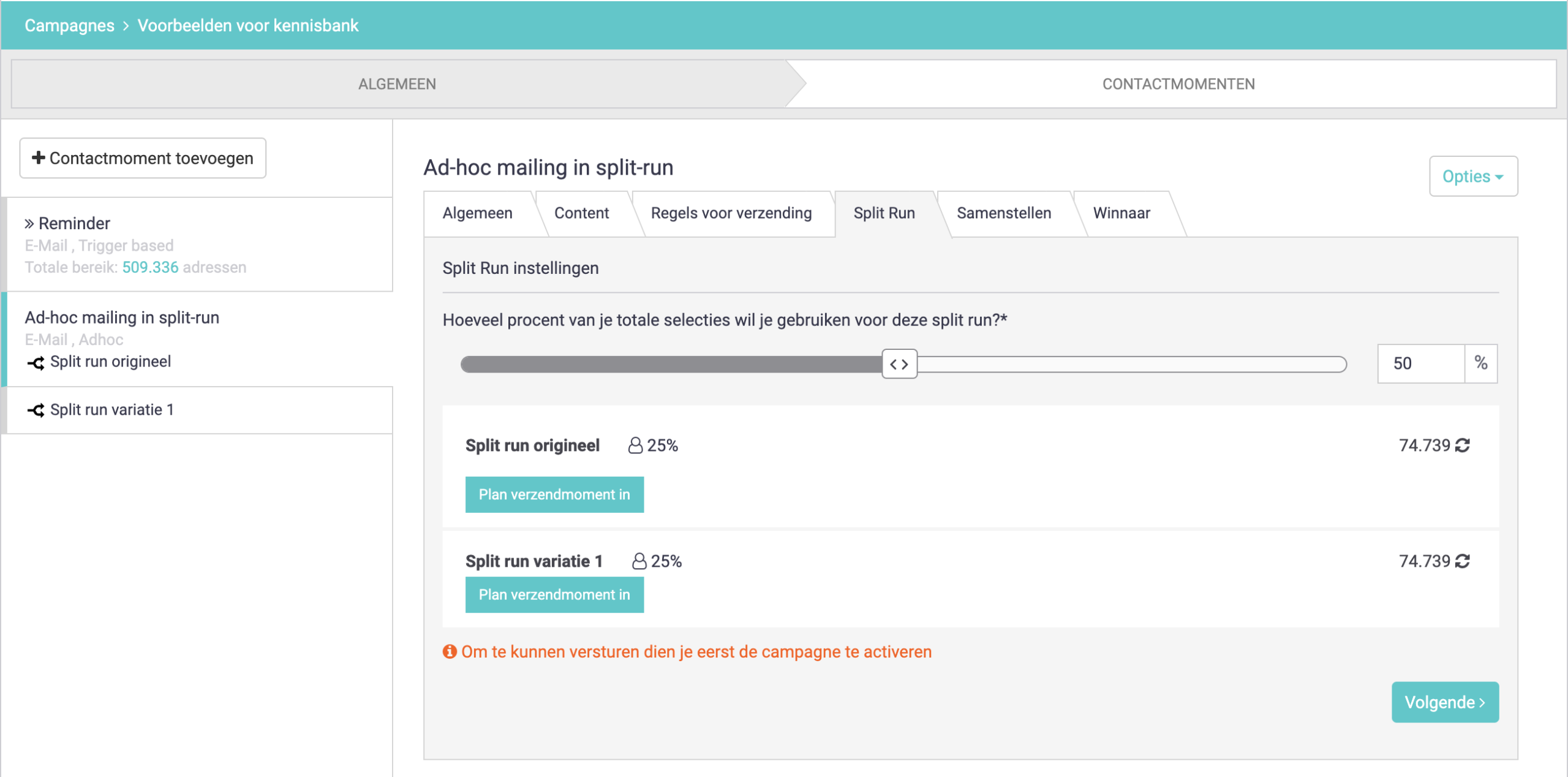Open Regels voor verzending tab
This screenshot has height=777, width=1568.
[731, 213]
